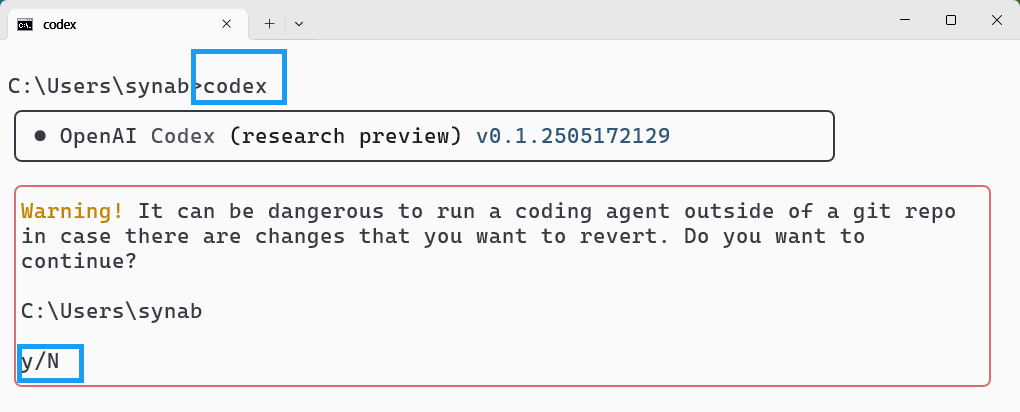Close the codex terminal tab
This screenshot has width=1020, height=412.
(x=226, y=24)
